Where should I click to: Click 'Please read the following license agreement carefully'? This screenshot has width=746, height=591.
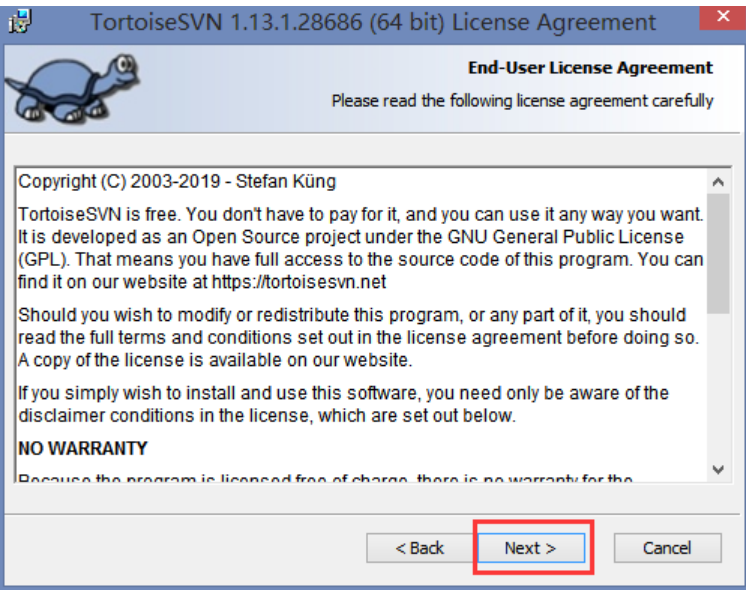coord(522,101)
